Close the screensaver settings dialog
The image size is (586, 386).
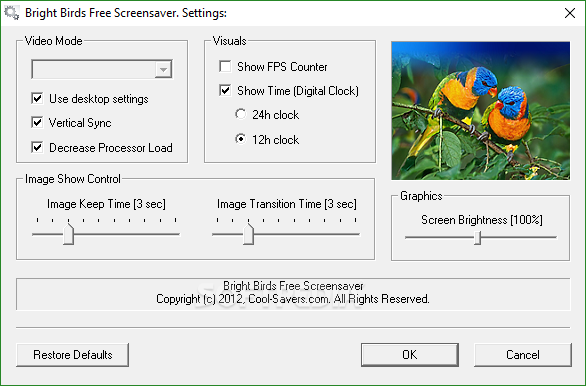(x=570, y=13)
